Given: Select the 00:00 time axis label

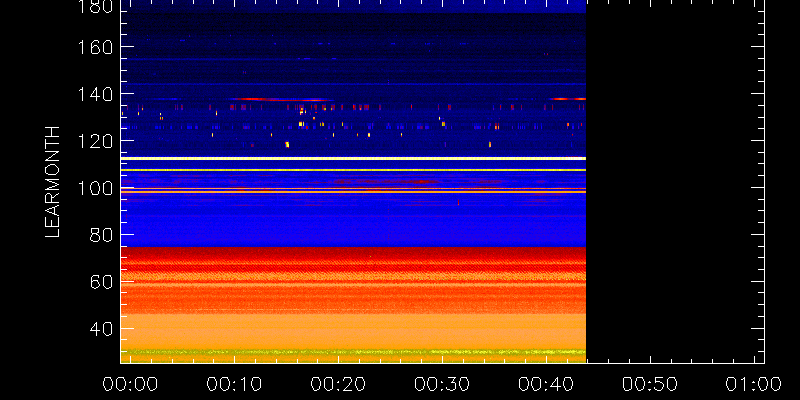Looking at the screenshot, I should [130, 384].
